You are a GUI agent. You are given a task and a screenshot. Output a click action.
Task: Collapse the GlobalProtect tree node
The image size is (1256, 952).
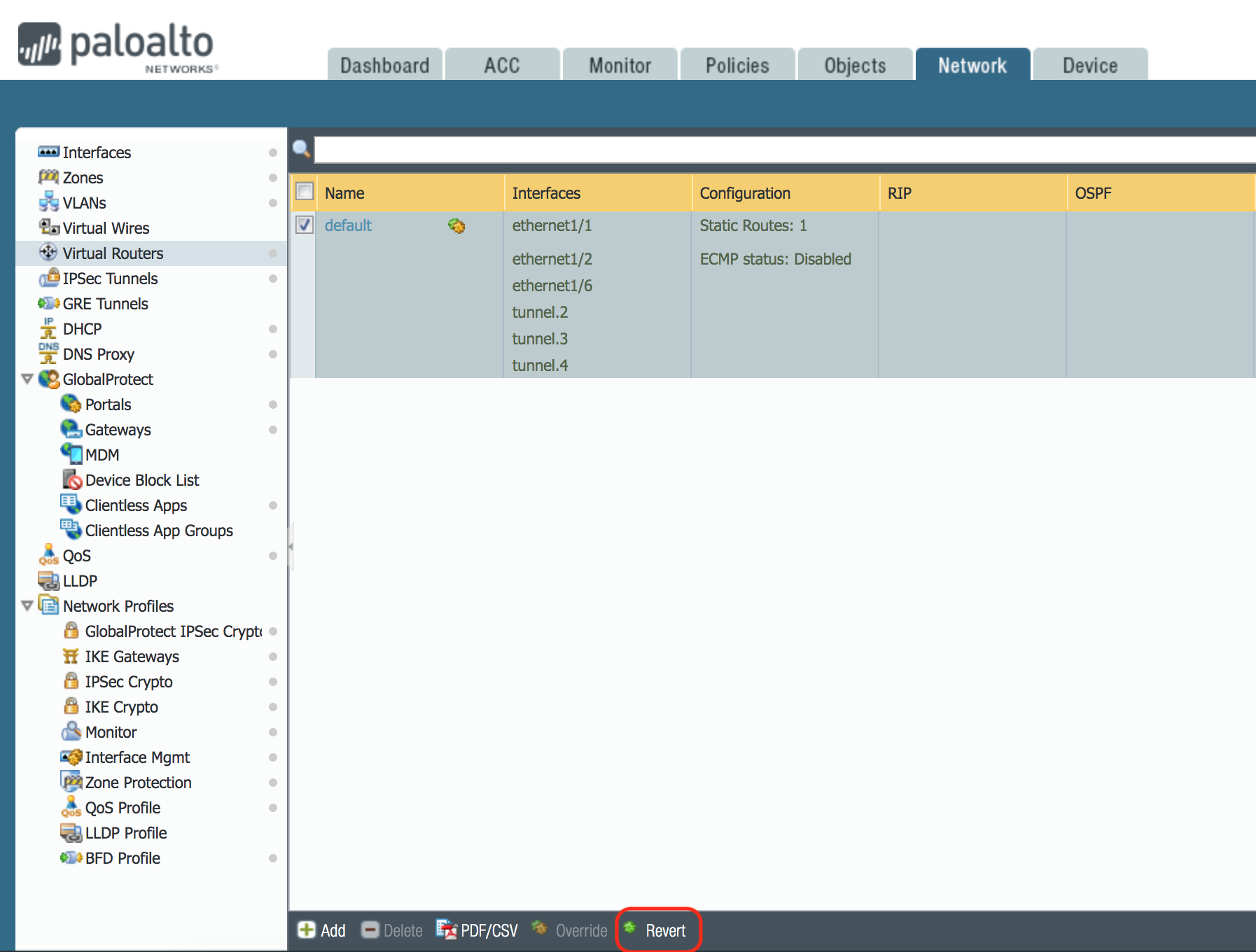point(27,379)
